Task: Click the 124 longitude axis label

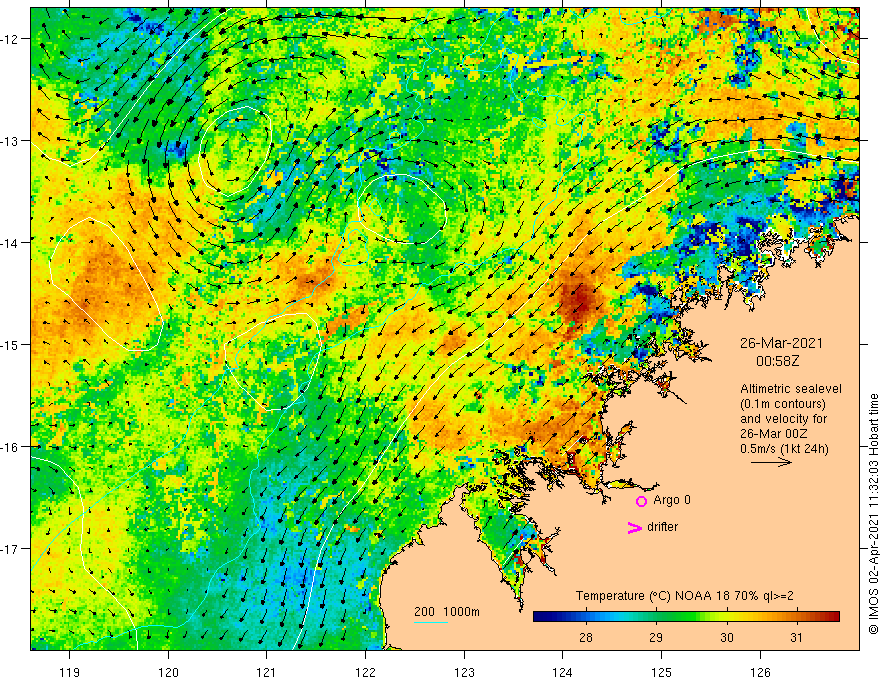Action: [562, 672]
